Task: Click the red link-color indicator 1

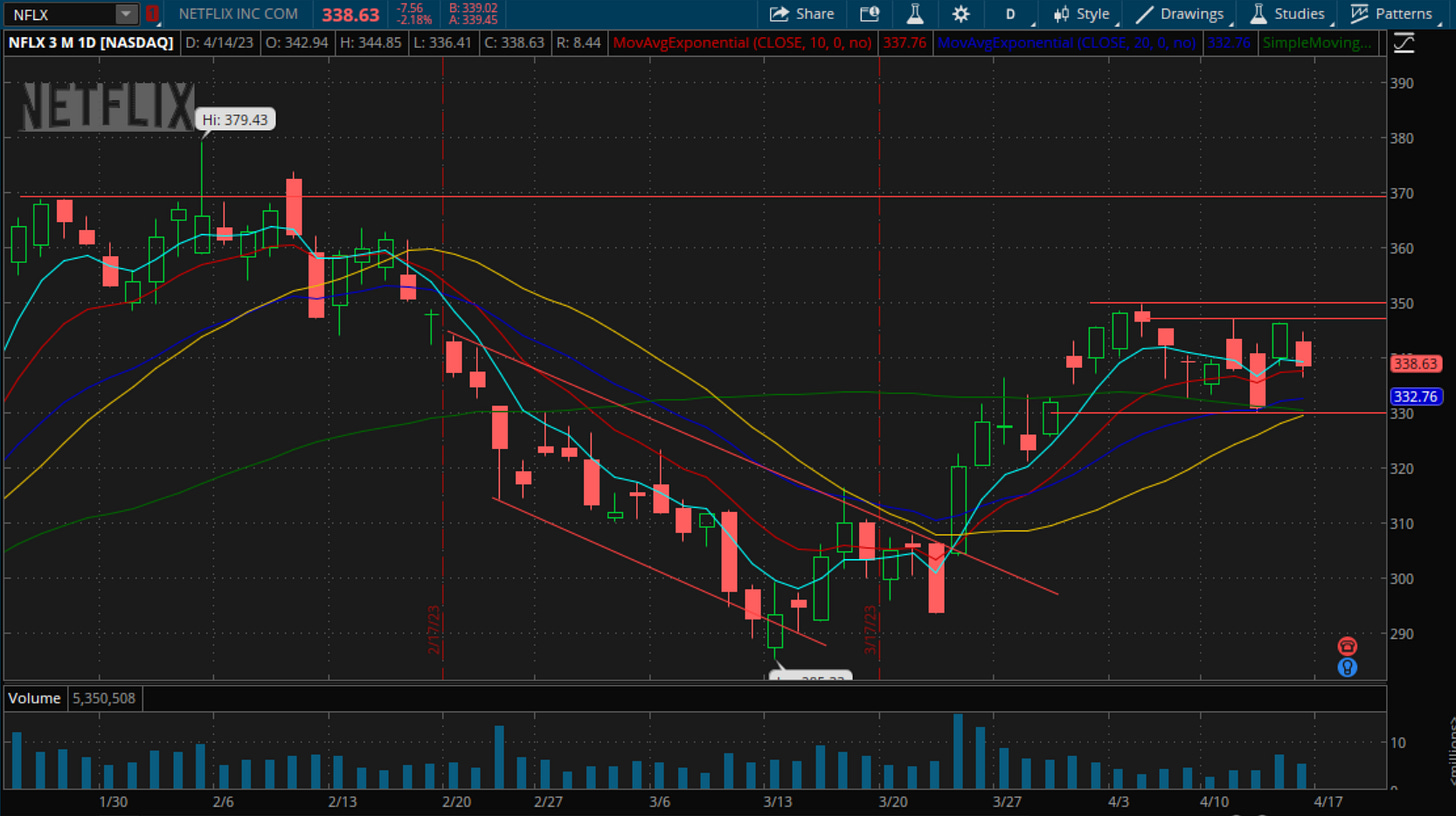Action: 152,14
